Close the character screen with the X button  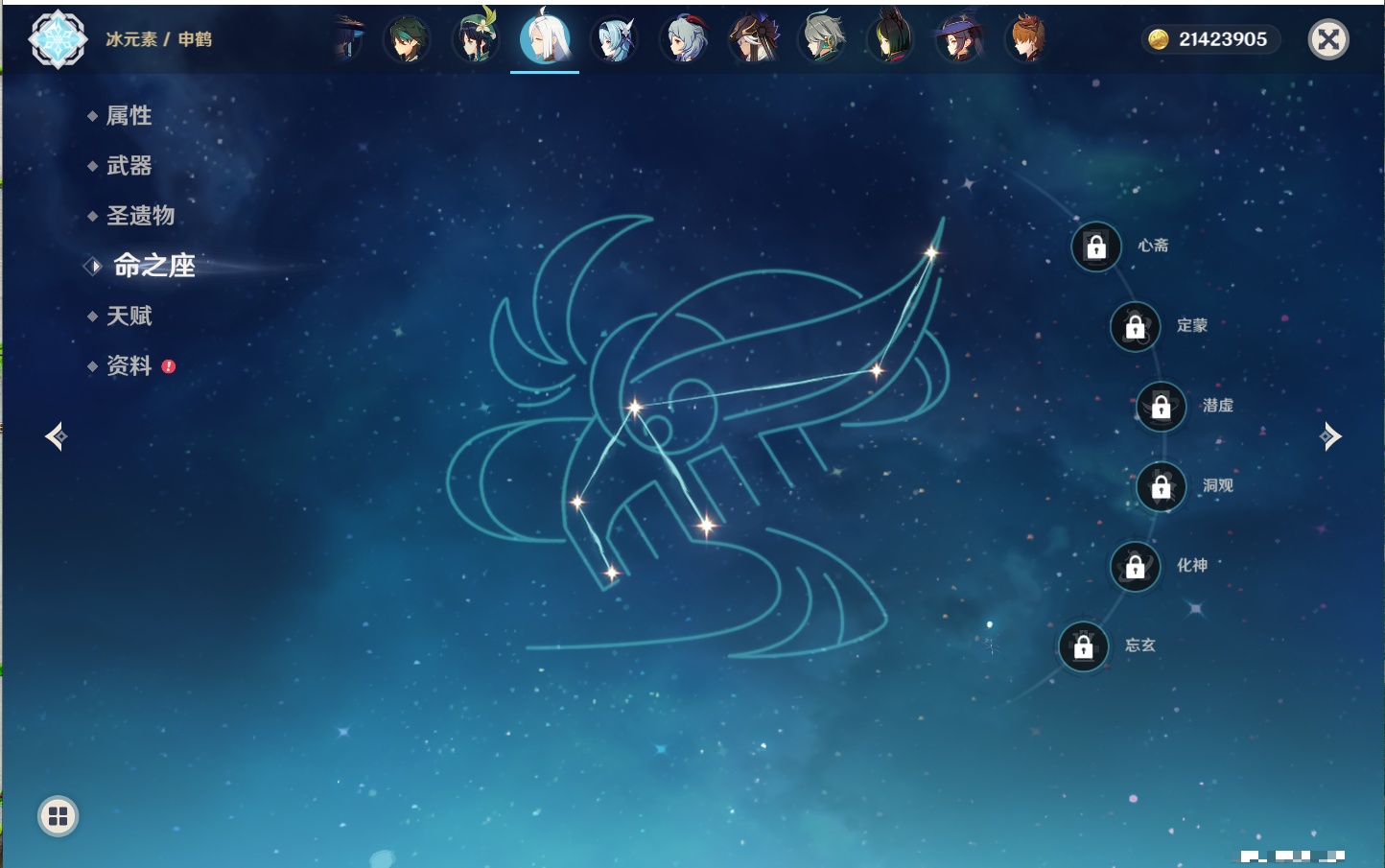(1328, 39)
